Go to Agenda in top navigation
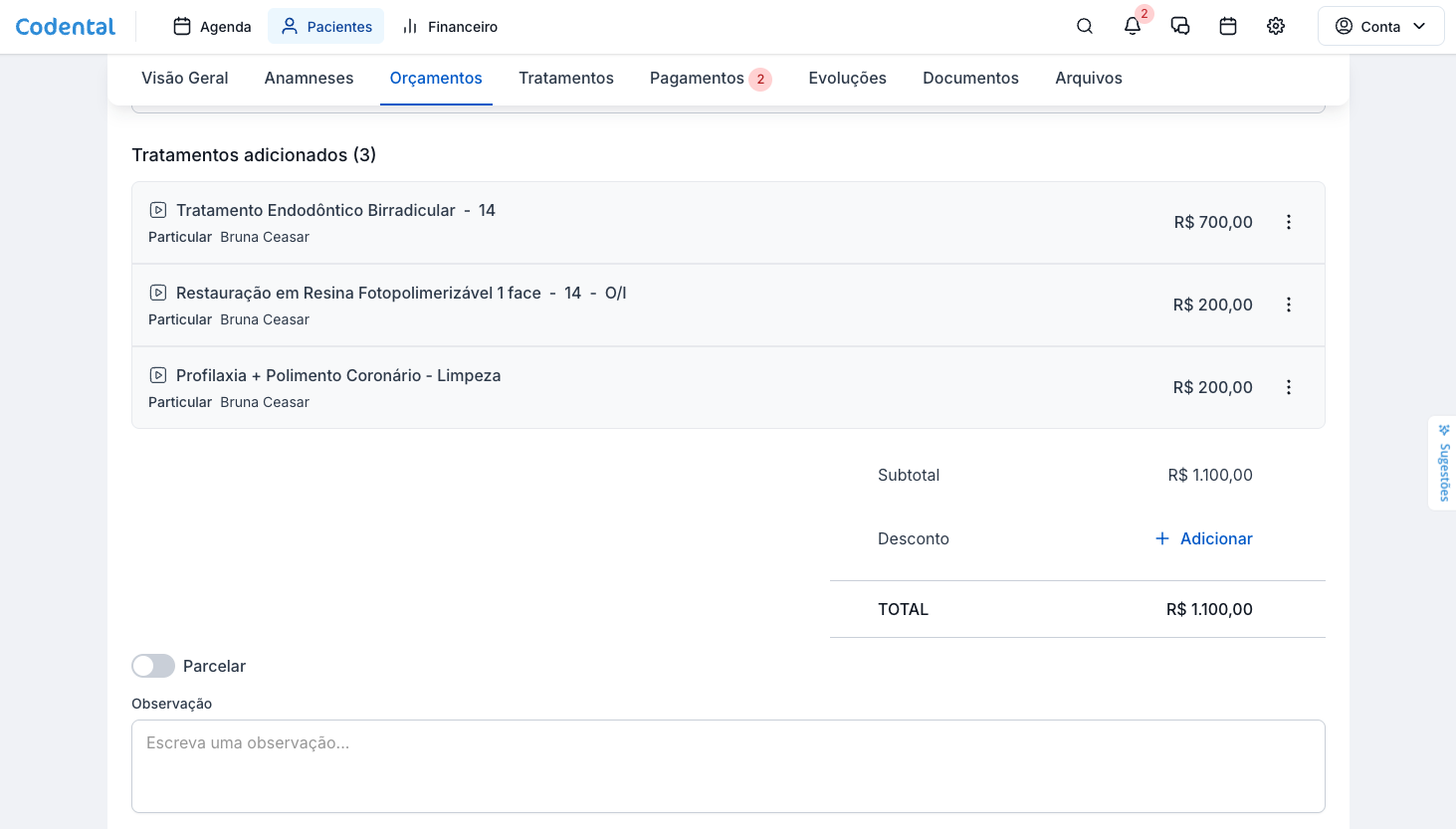Screen dimensions: 1456x829 (212, 27)
